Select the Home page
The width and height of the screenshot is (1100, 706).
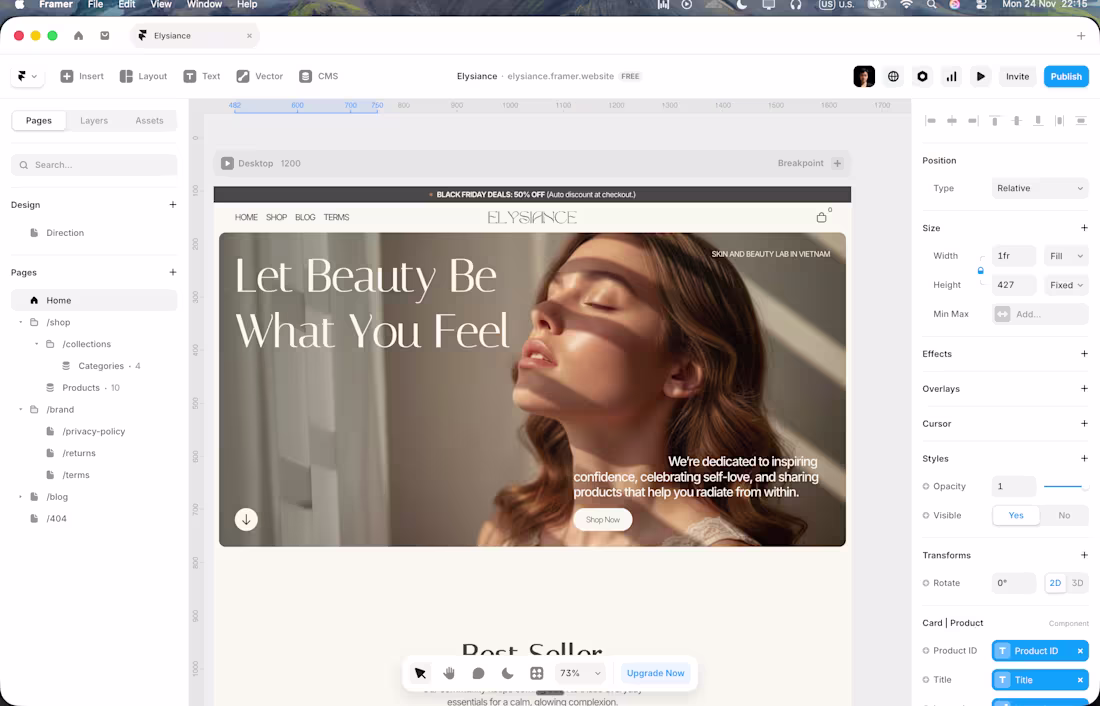[94, 300]
